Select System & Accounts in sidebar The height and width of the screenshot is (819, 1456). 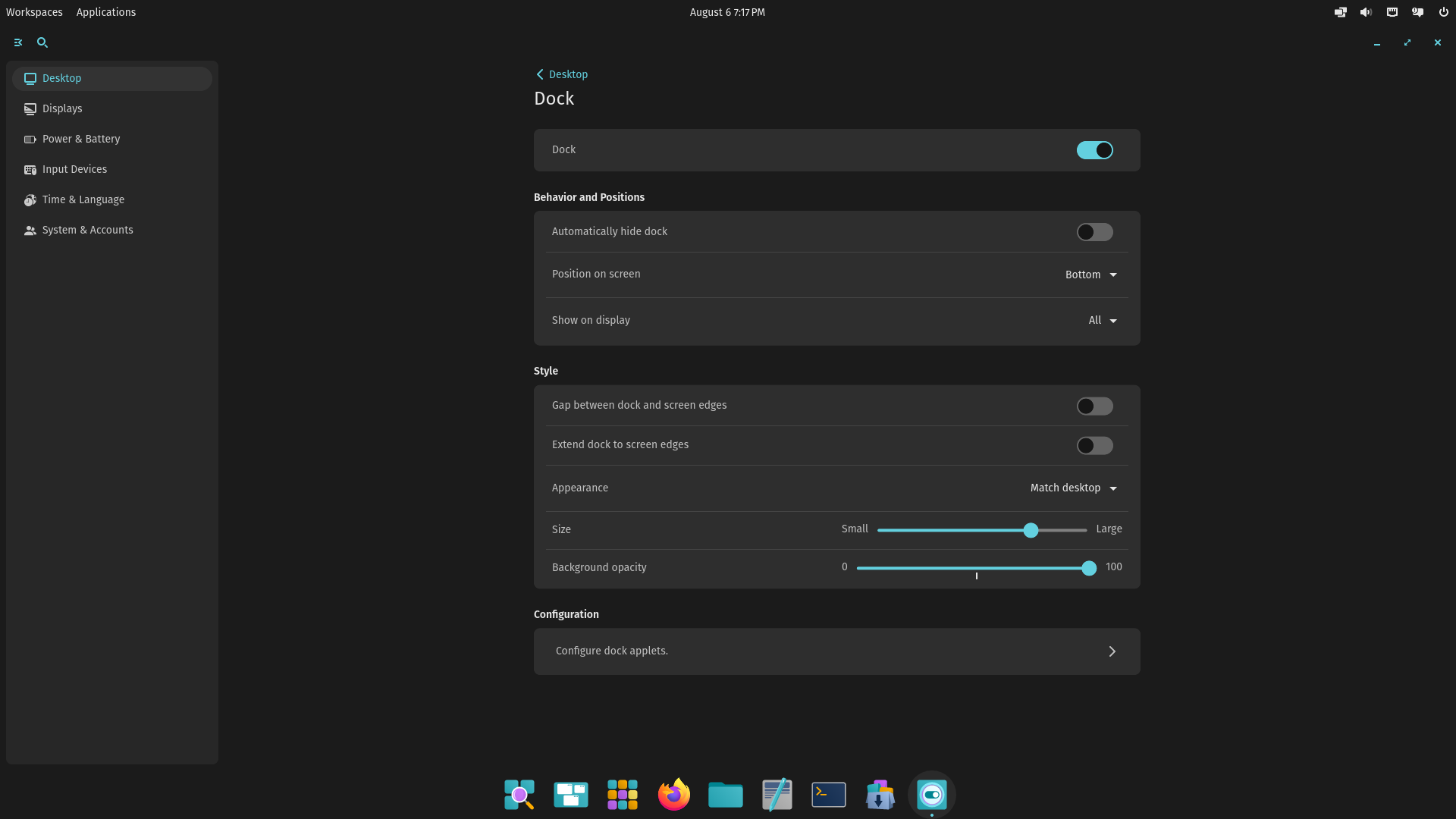coord(112,231)
